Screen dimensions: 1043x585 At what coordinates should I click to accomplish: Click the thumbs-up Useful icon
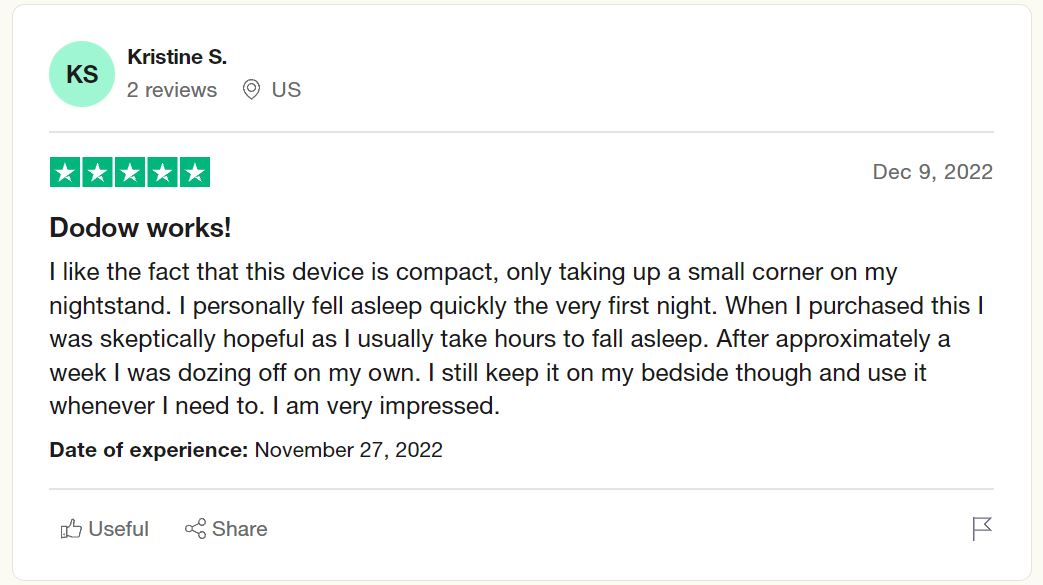pyautogui.click(x=71, y=529)
